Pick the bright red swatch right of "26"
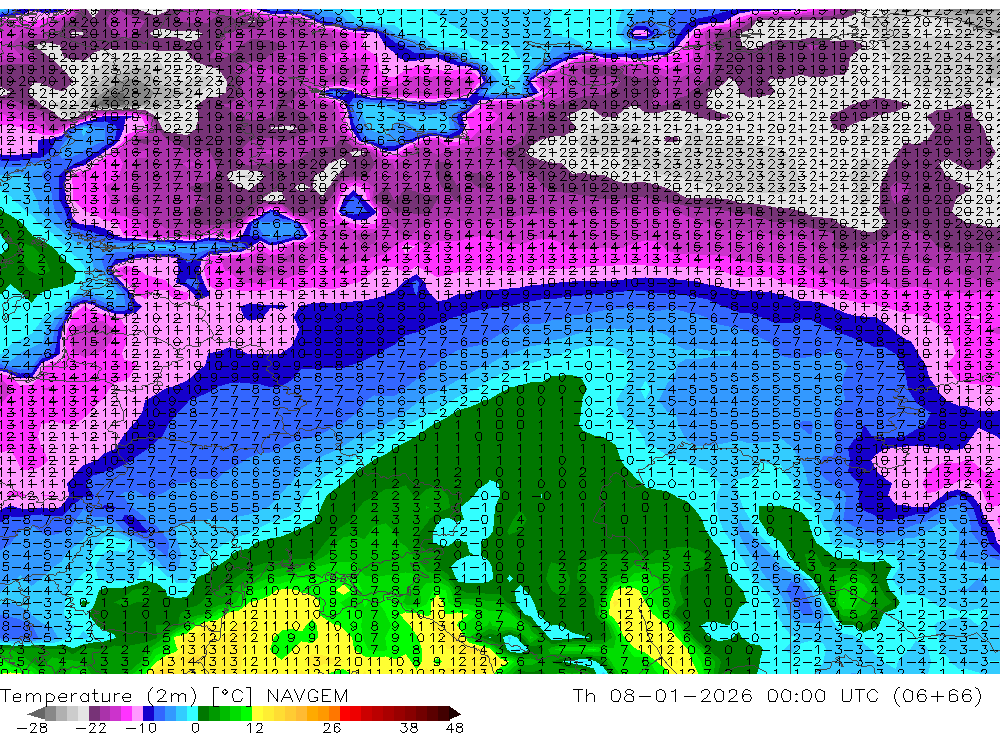 [345, 714]
